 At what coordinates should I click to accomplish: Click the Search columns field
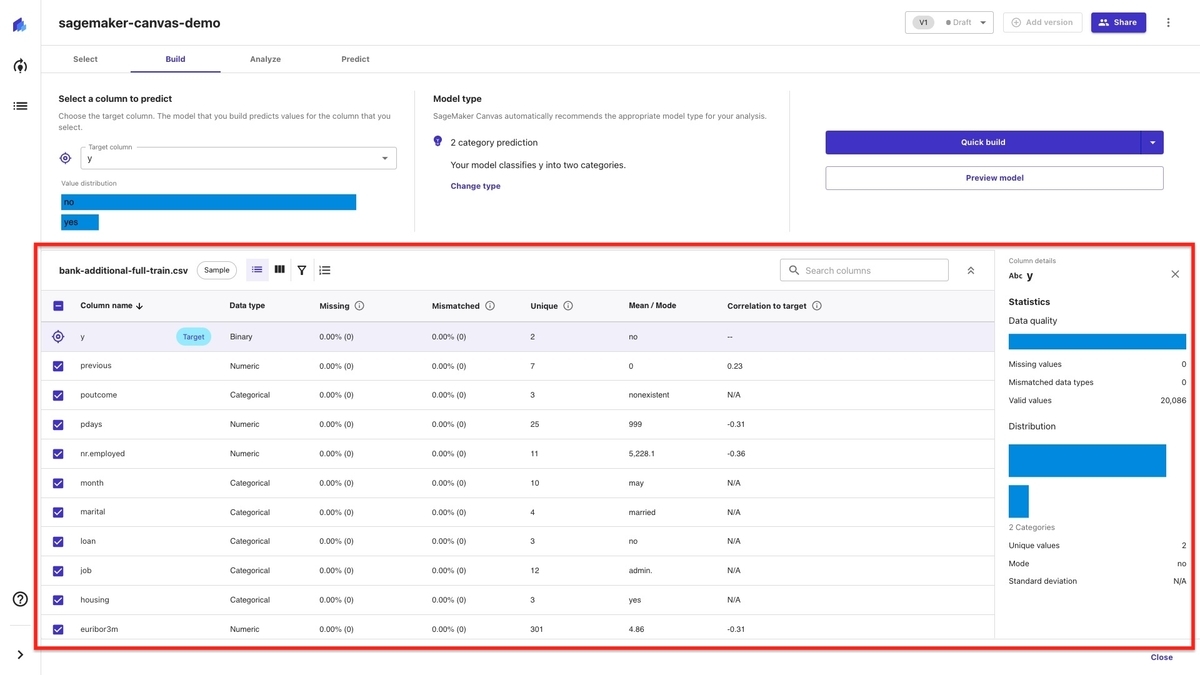(x=864, y=270)
